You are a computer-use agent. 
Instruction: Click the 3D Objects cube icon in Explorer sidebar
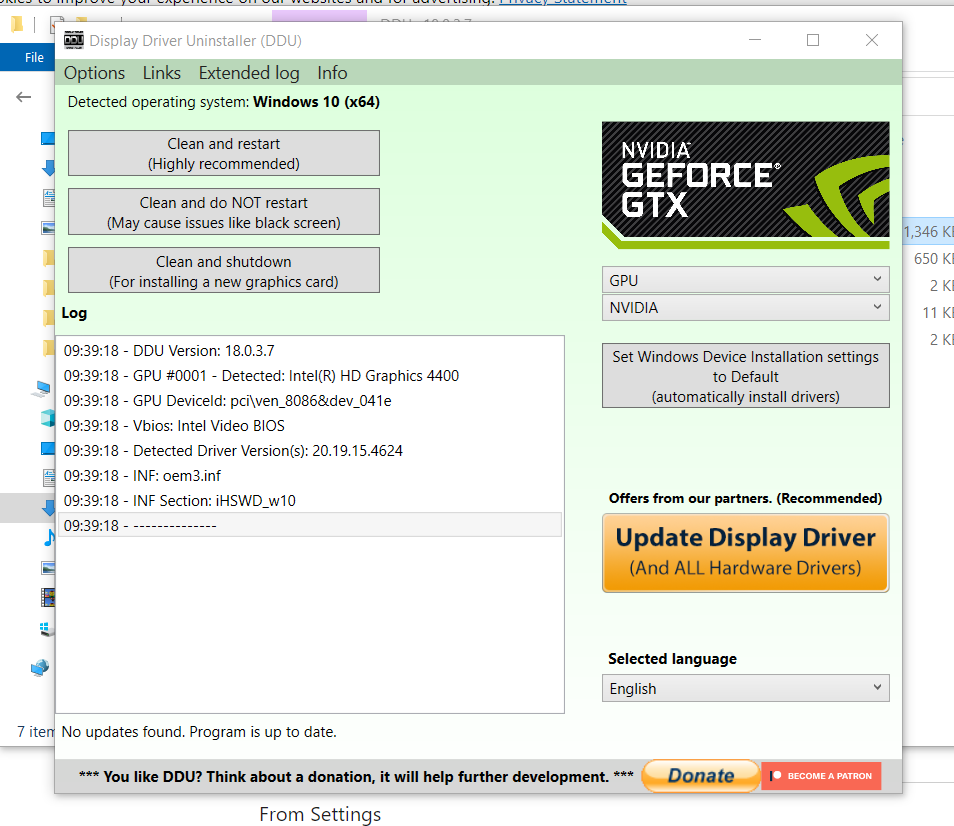coord(47,418)
